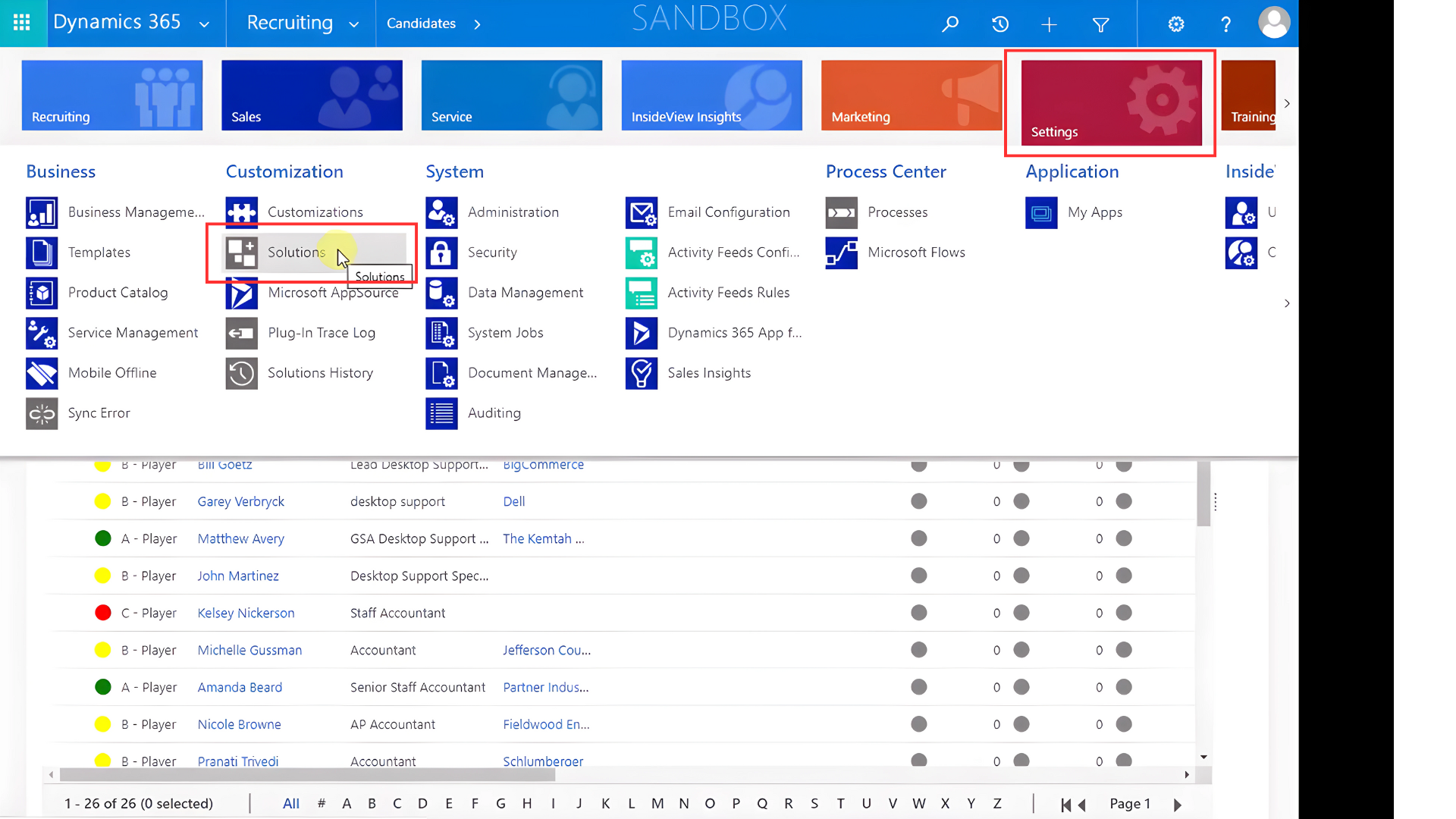Open the Service app tile

[x=512, y=96]
